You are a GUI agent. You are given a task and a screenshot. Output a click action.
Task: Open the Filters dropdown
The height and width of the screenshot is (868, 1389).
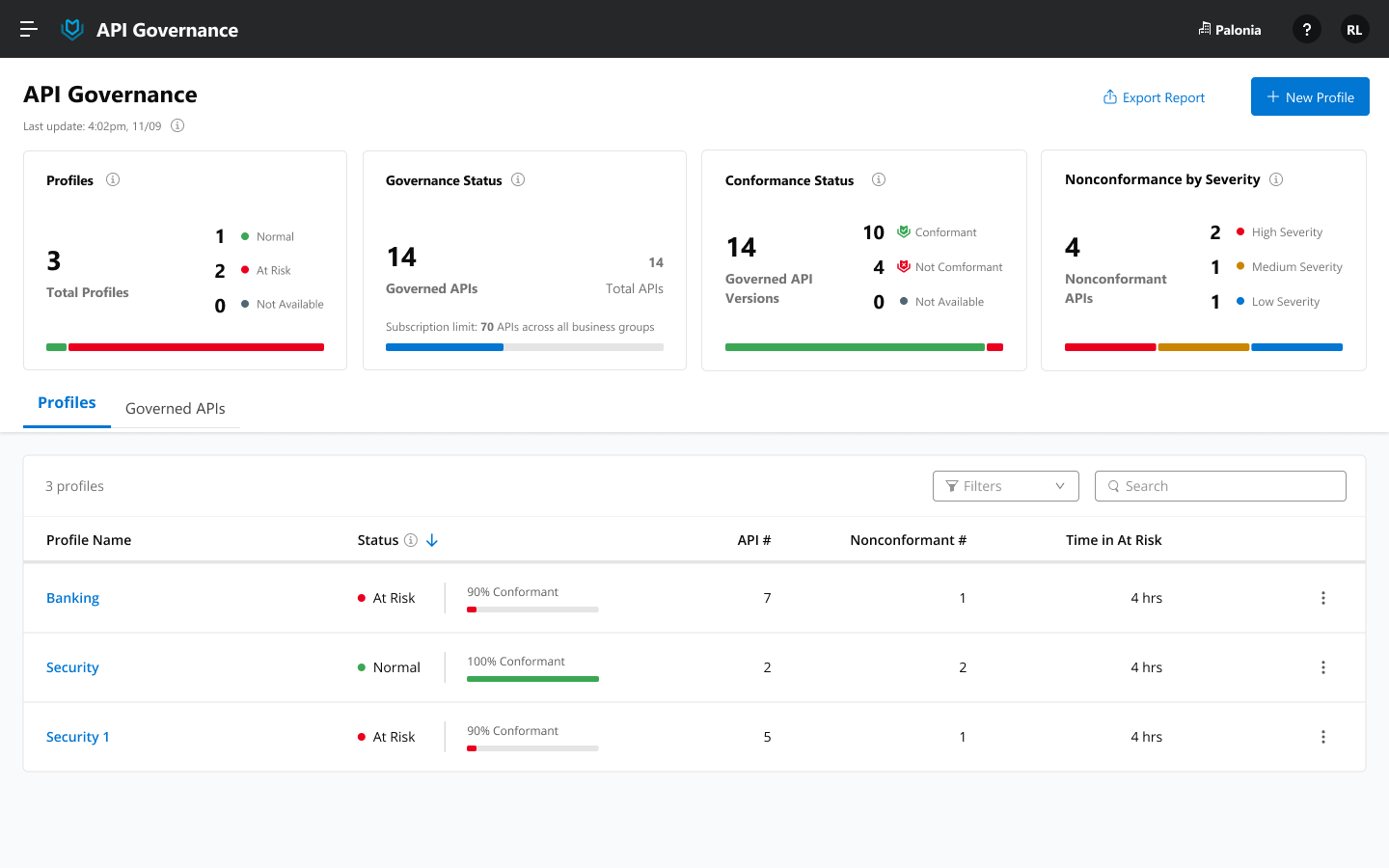[x=1006, y=486]
